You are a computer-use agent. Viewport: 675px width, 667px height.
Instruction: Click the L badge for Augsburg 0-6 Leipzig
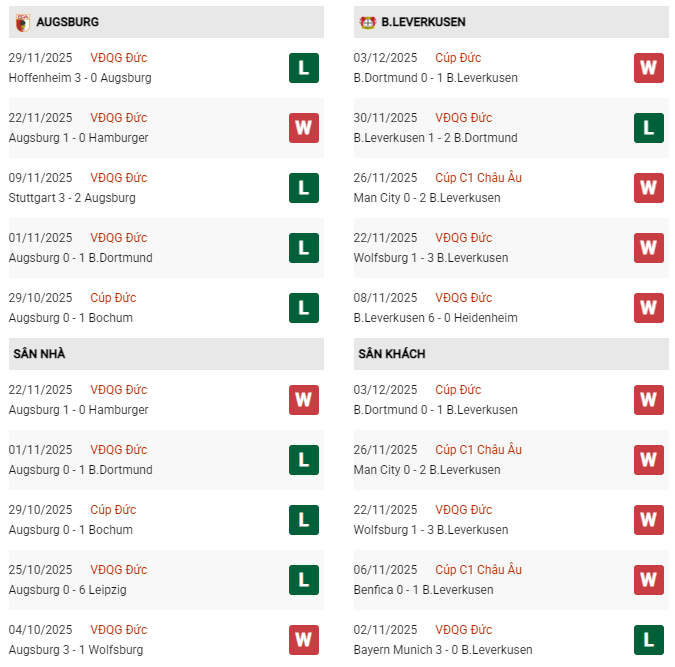pos(304,580)
